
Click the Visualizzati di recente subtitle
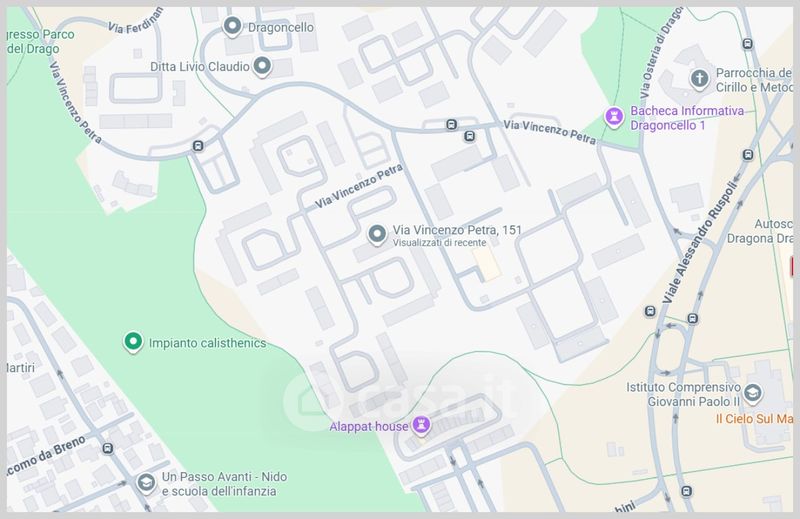(439, 243)
